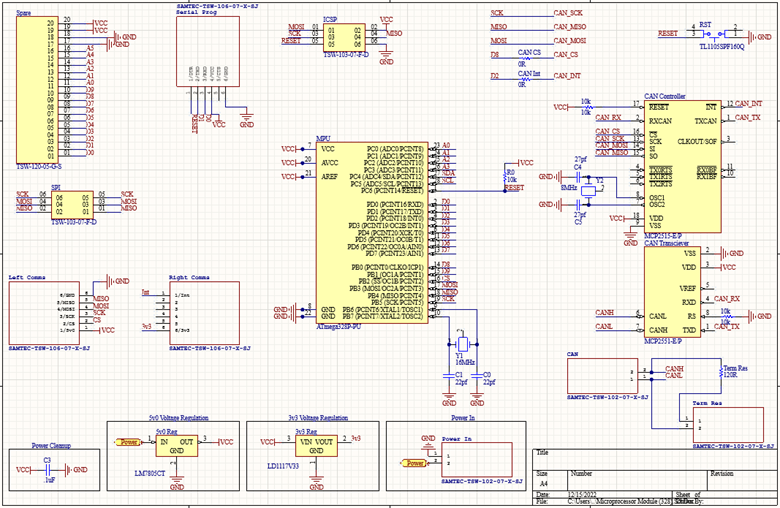
Task: Select capacitor C3 in Power Cleanup
Action: [x=47, y=468]
